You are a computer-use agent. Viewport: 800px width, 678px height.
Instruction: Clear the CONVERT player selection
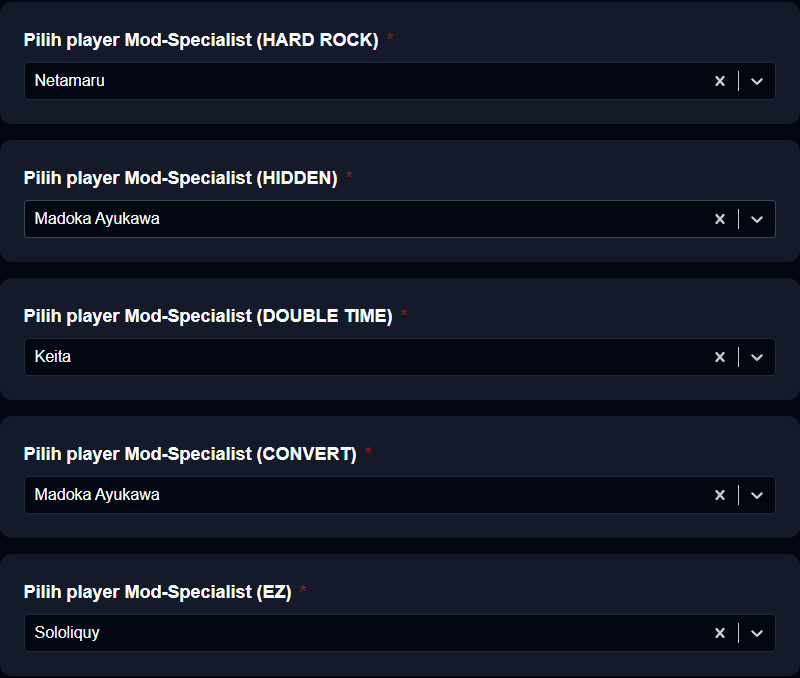pos(720,495)
